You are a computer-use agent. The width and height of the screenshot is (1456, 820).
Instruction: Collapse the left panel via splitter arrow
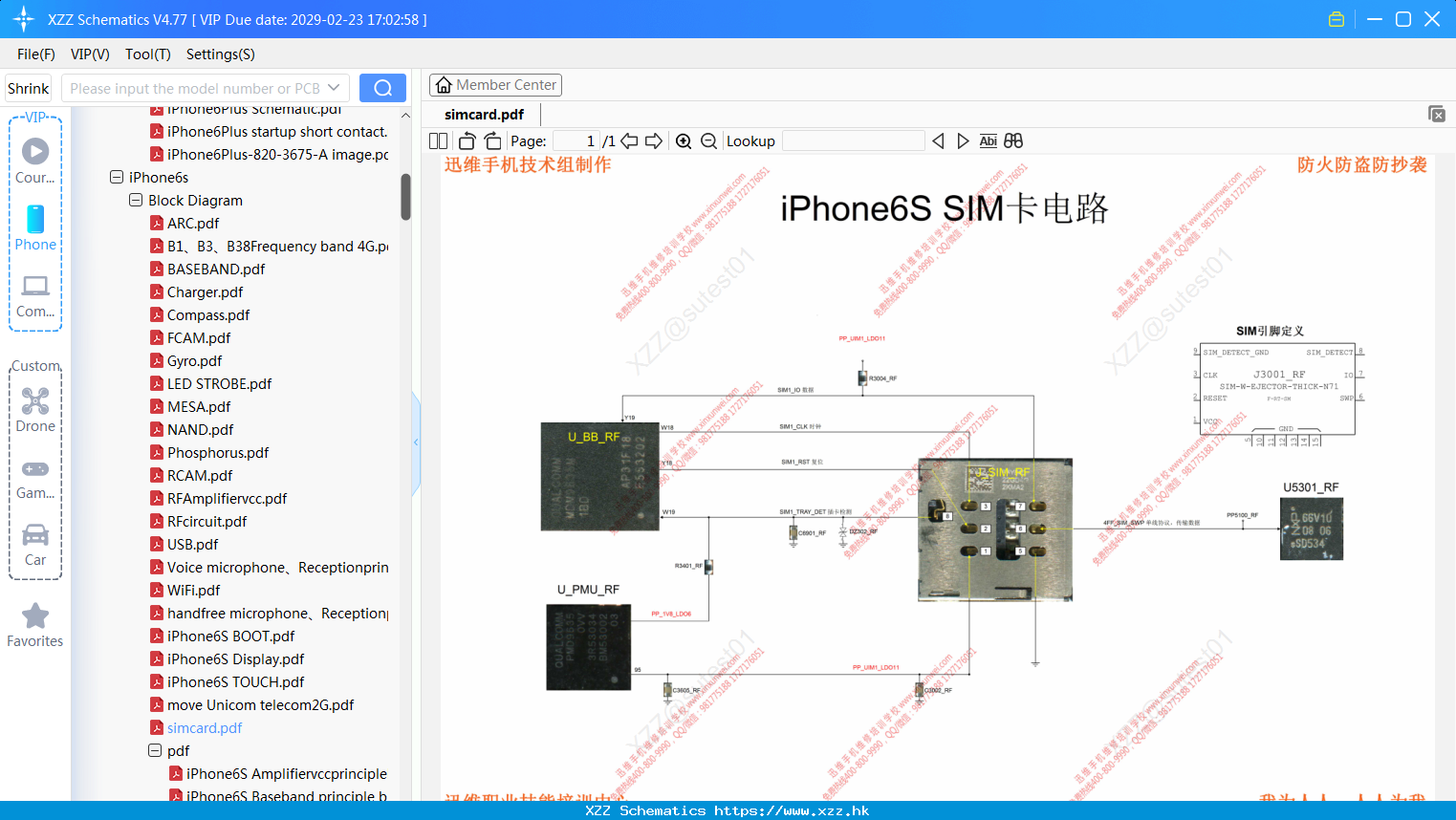(x=416, y=442)
